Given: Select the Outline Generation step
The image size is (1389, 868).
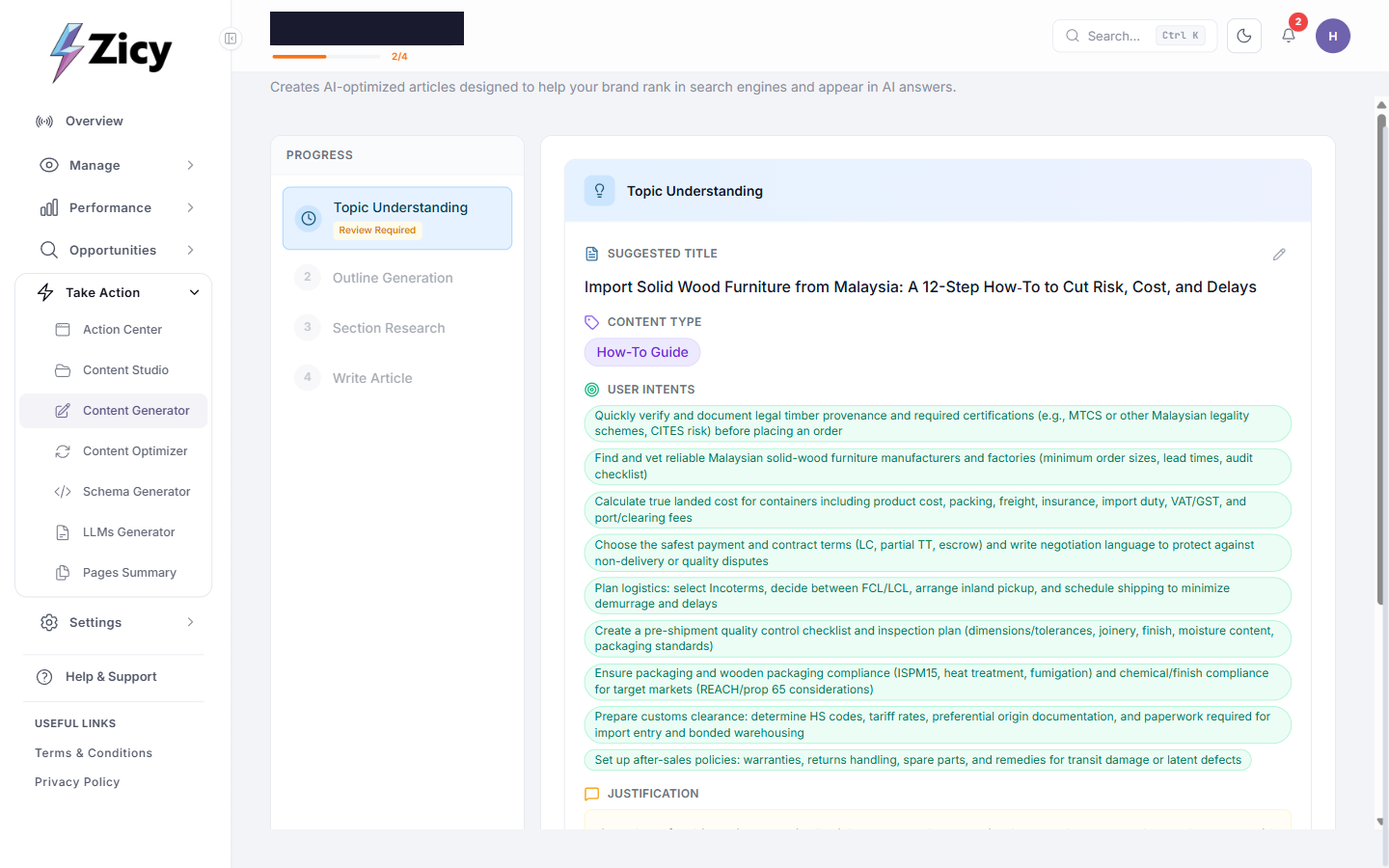Looking at the screenshot, I should [x=397, y=278].
